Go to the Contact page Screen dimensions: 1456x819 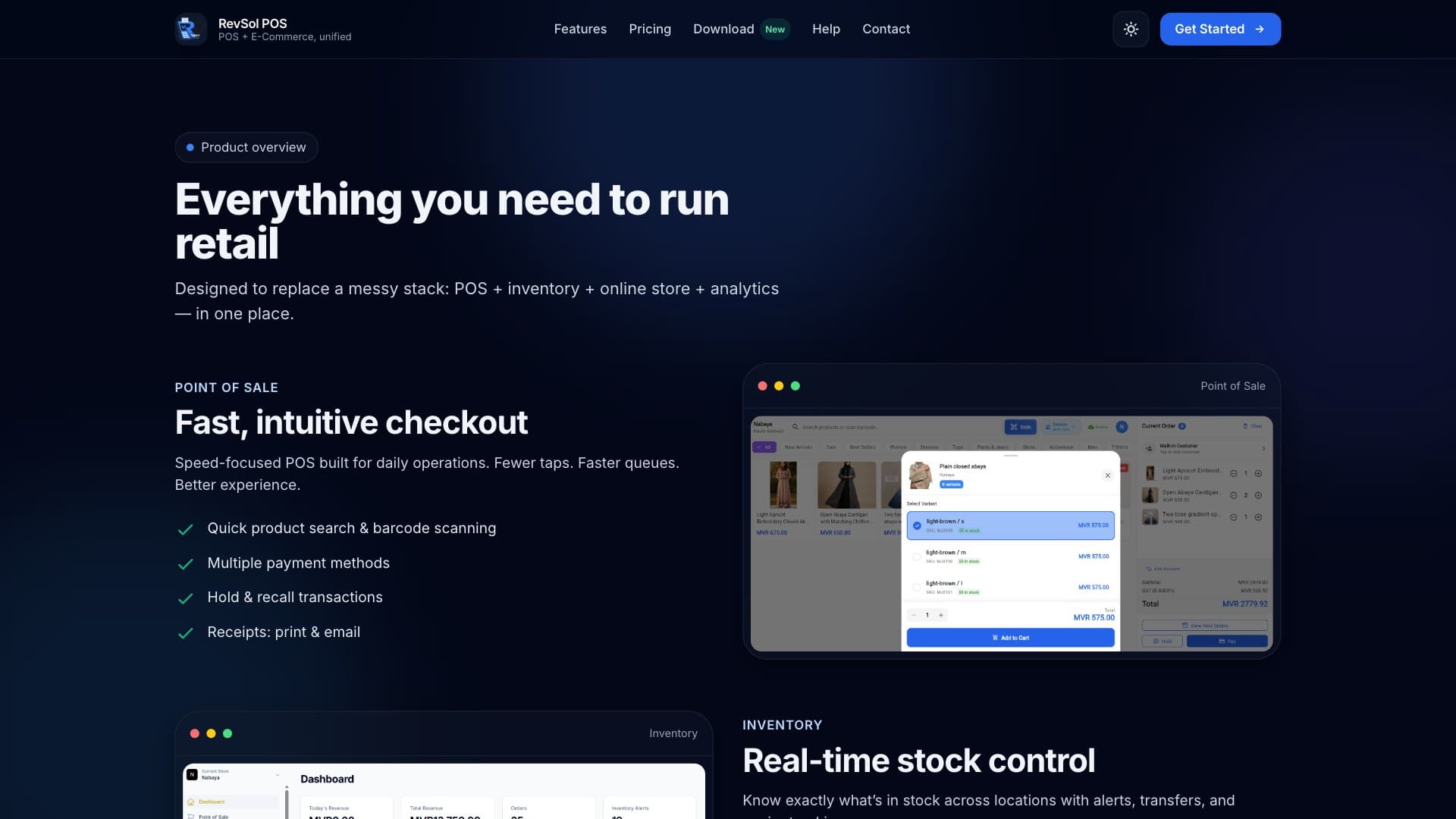886,29
